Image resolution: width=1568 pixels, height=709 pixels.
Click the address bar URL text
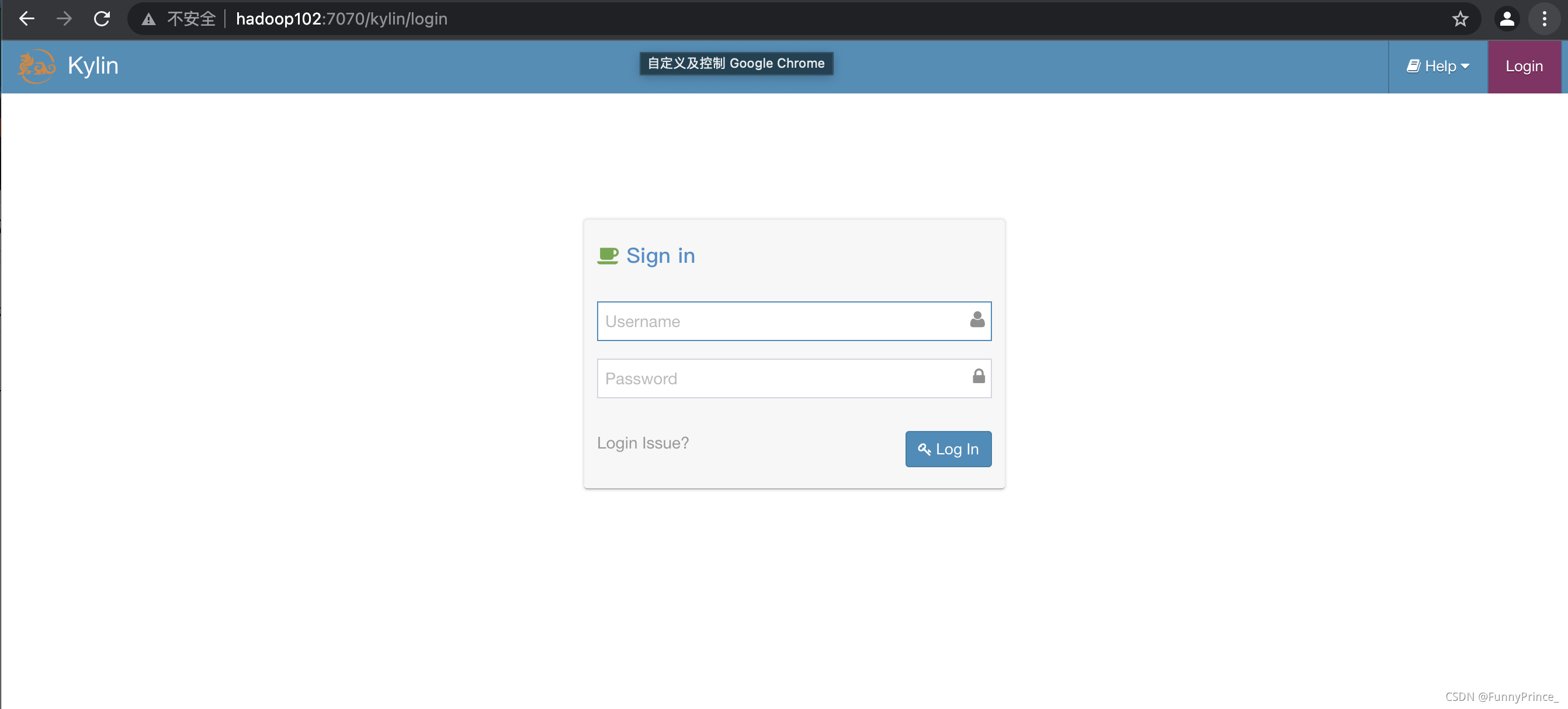click(x=342, y=19)
